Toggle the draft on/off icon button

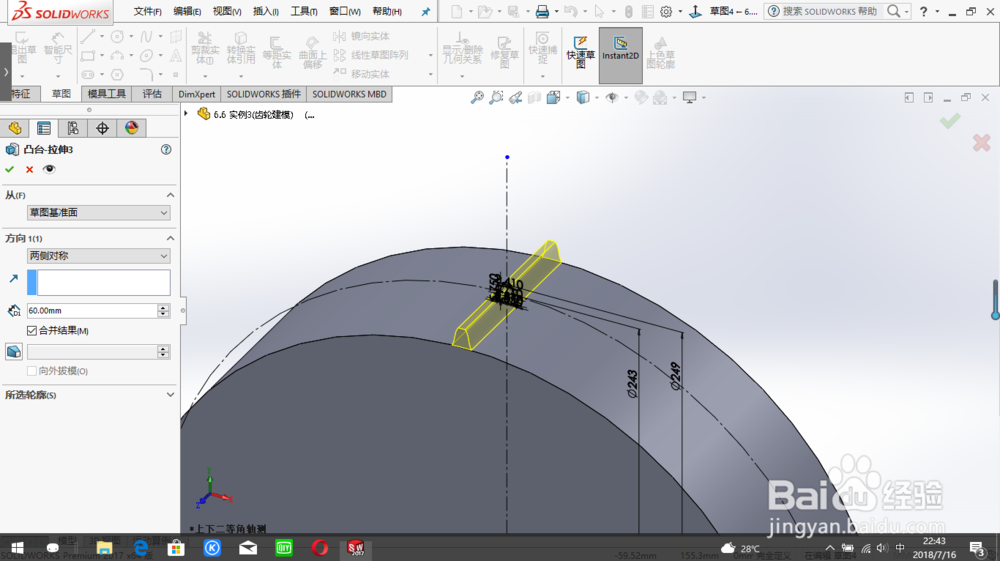pos(13,351)
